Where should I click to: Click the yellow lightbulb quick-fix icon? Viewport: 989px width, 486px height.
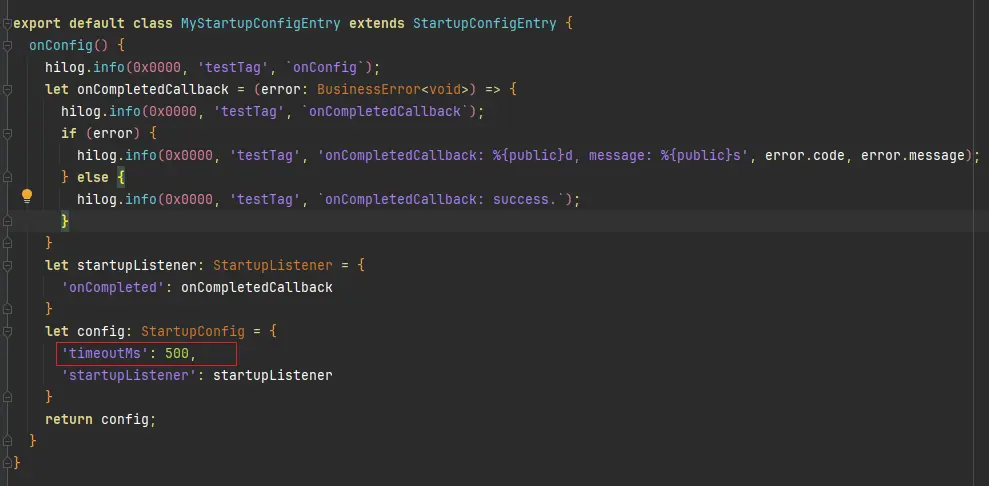[27, 196]
